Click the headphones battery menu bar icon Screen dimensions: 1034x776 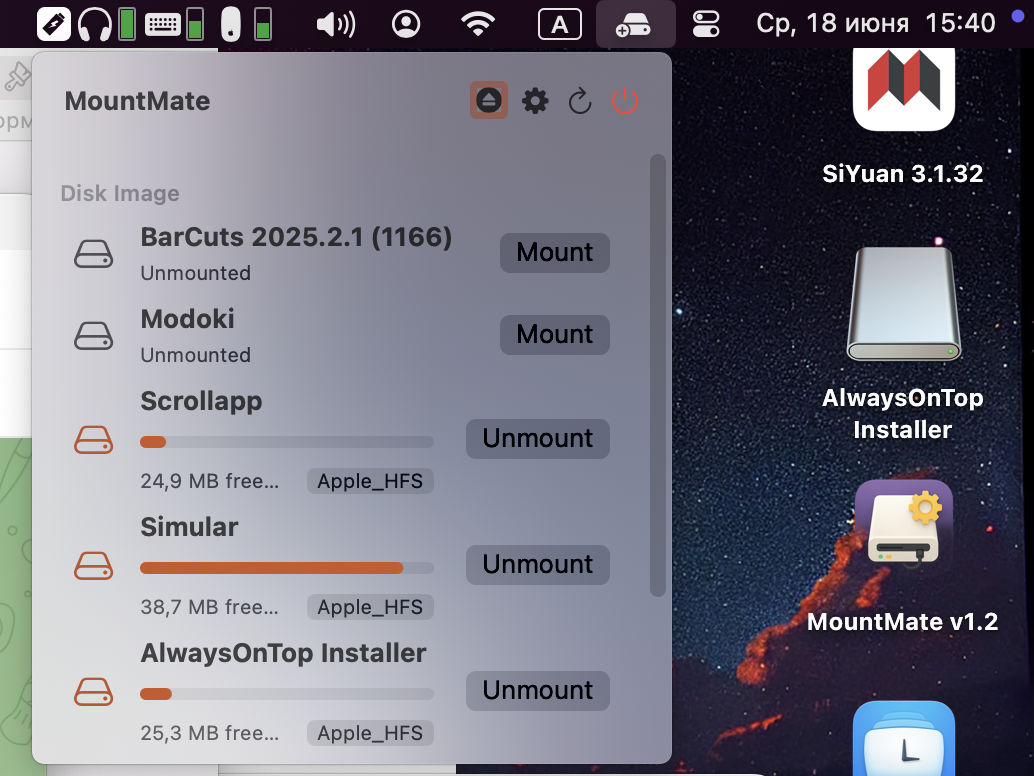pyautogui.click(x=107, y=24)
